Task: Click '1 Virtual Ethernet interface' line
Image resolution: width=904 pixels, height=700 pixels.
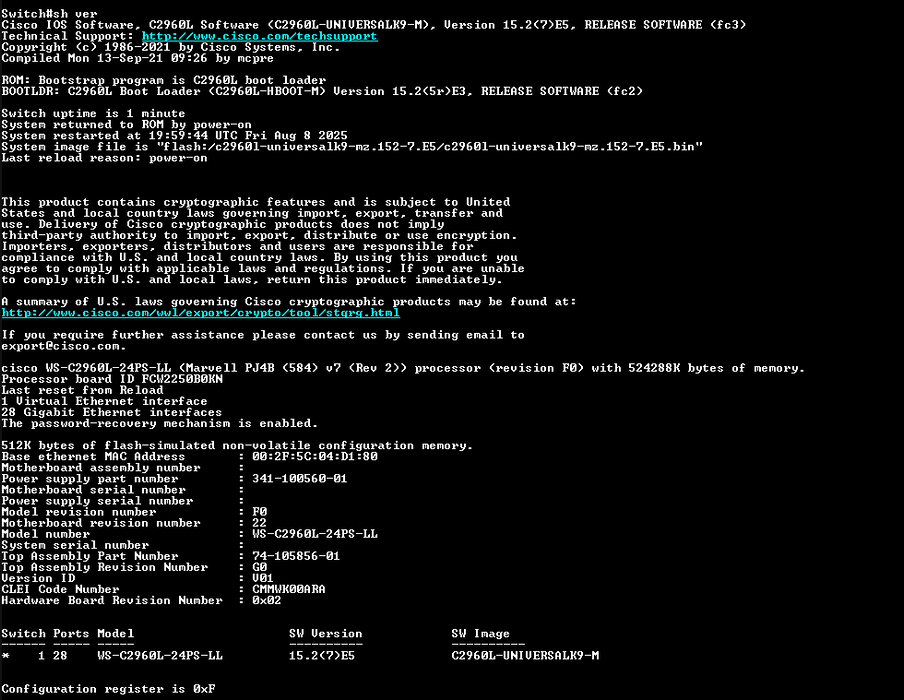Action: click(x=104, y=401)
